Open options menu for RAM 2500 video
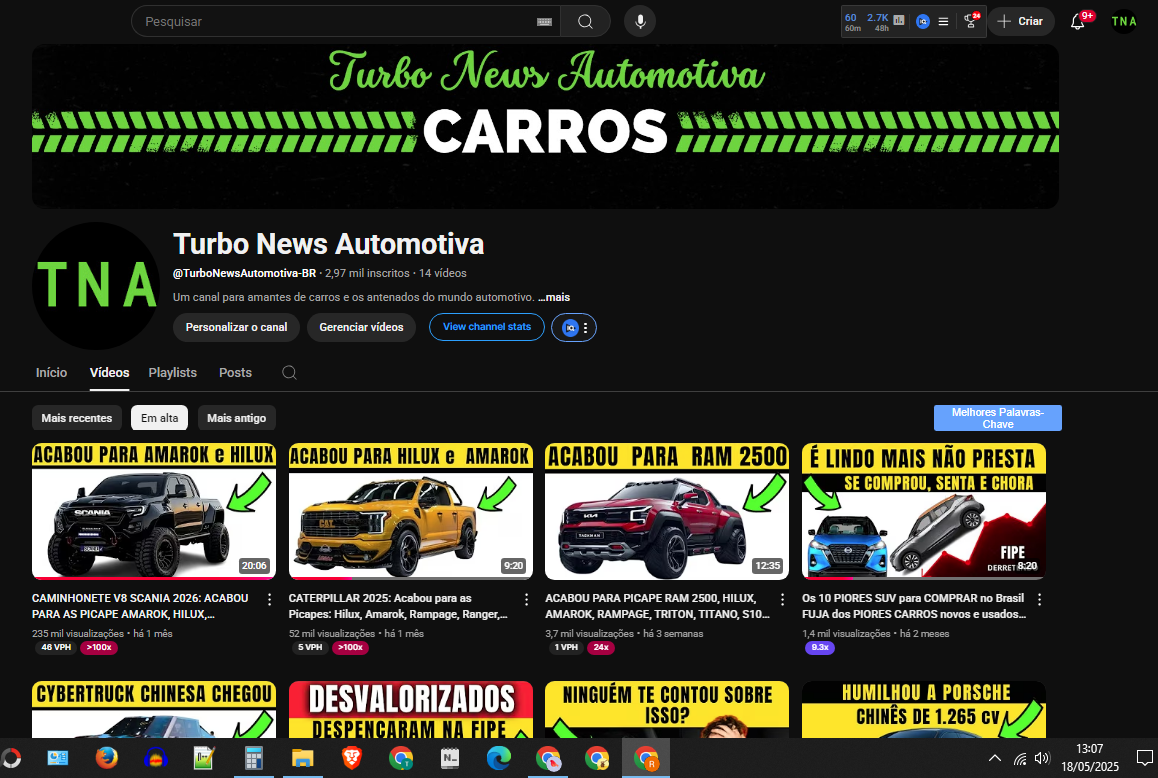Image resolution: width=1158 pixels, height=778 pixels. pos(783,599)
